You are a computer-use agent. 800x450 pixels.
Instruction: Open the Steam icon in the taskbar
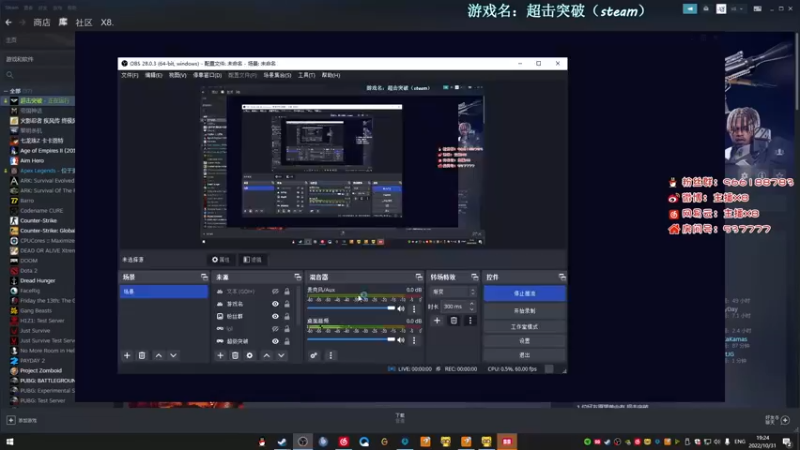(x=282, y=441)
